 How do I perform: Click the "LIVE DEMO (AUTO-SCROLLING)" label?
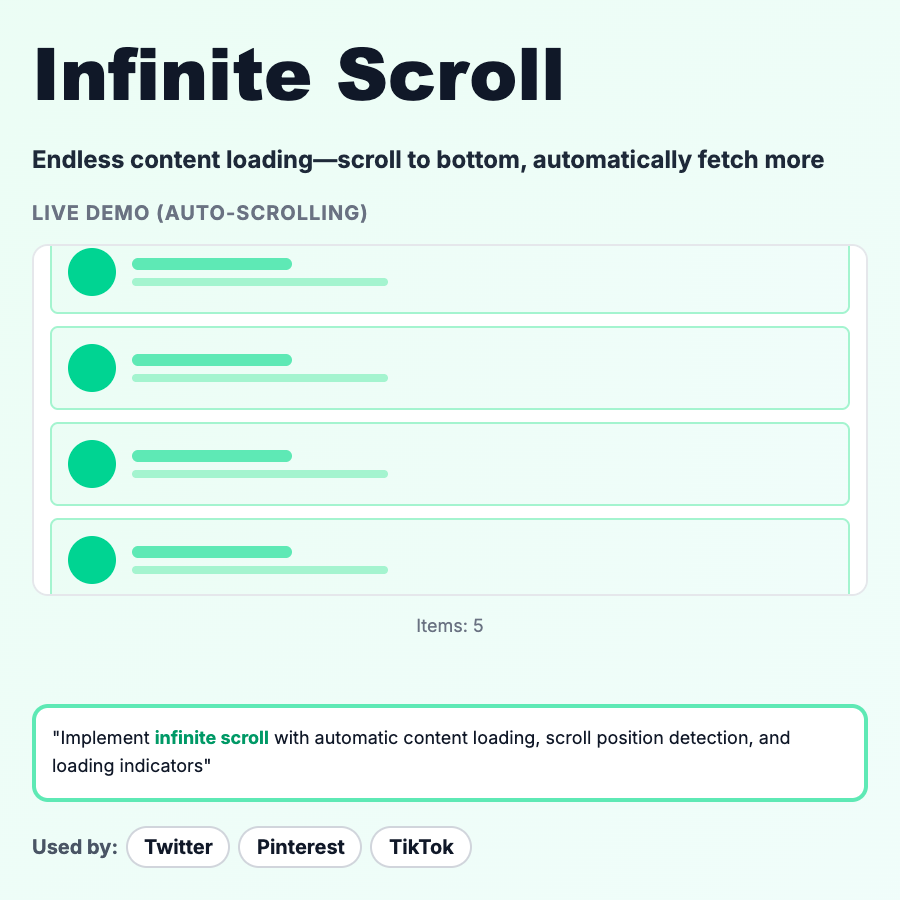pyautogui.click(x=200, y=213)
